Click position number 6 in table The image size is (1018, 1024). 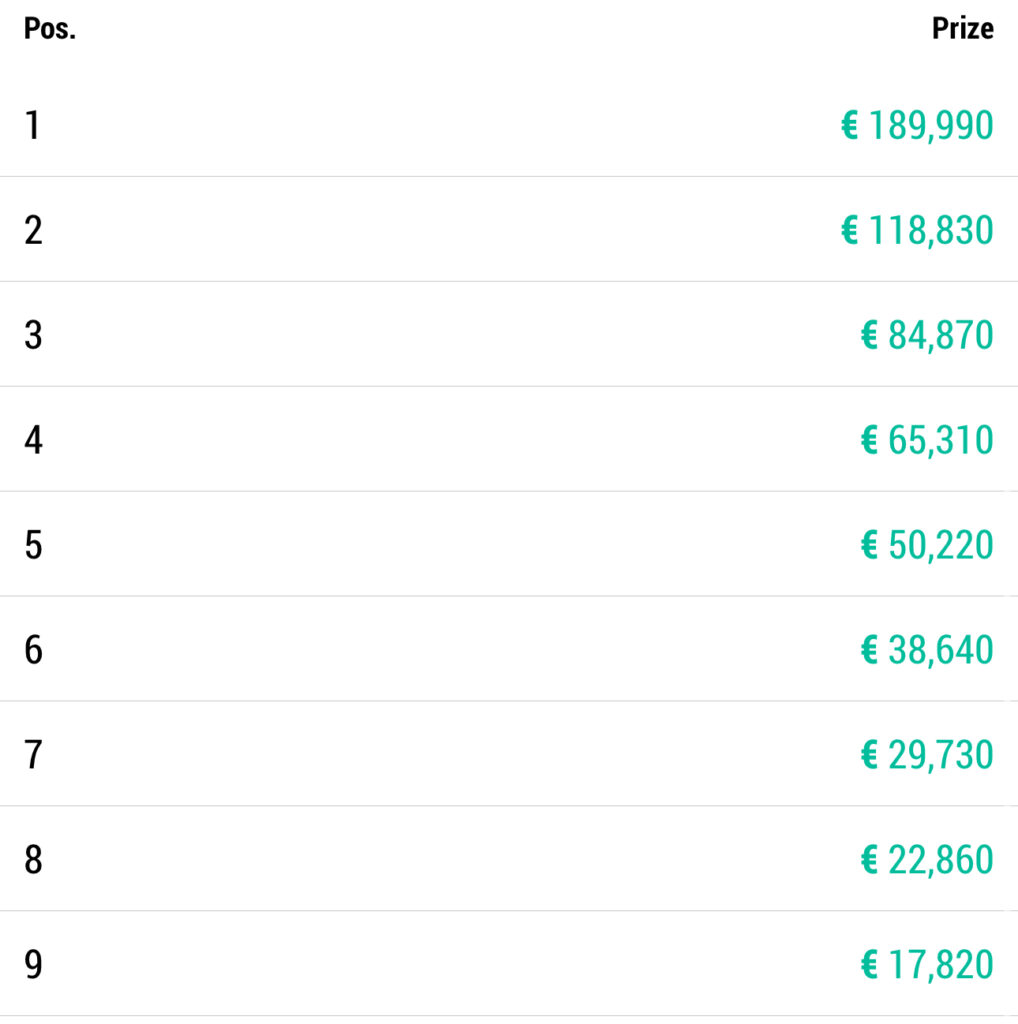tap(33, 651)
